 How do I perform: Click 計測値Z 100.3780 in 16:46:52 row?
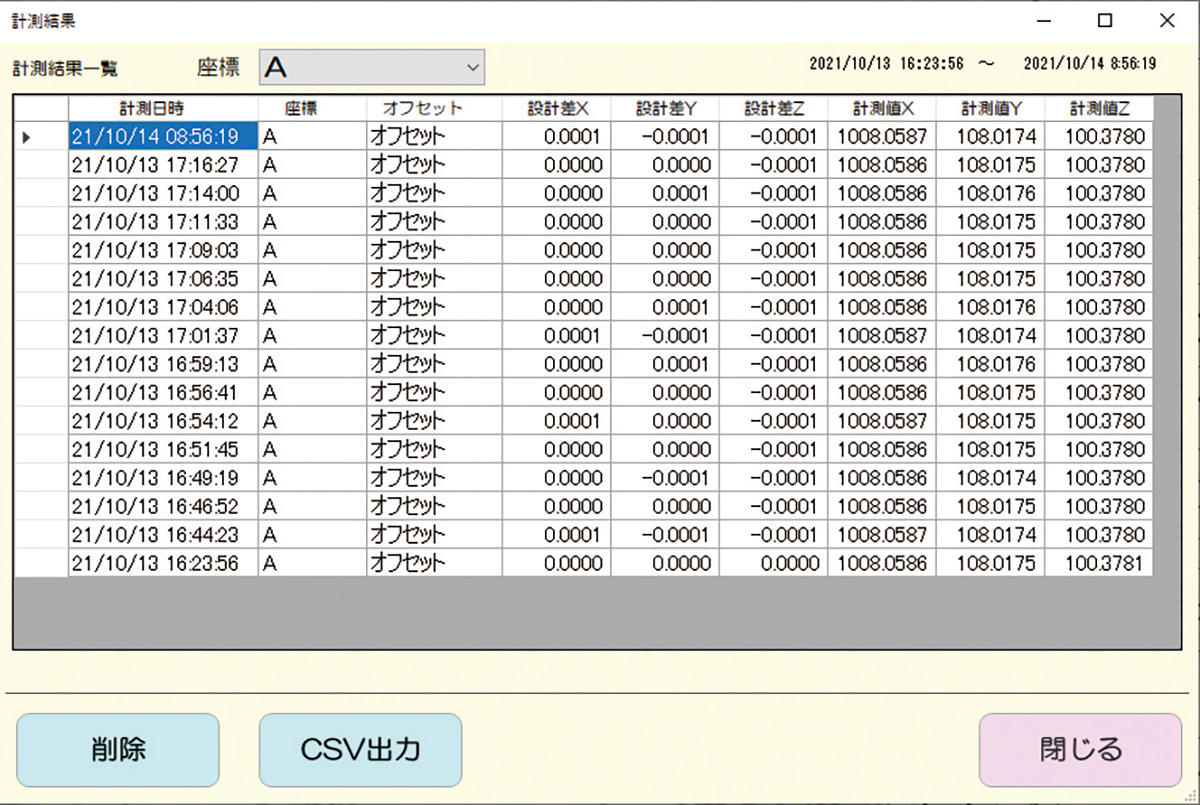tap(1099, 506)
